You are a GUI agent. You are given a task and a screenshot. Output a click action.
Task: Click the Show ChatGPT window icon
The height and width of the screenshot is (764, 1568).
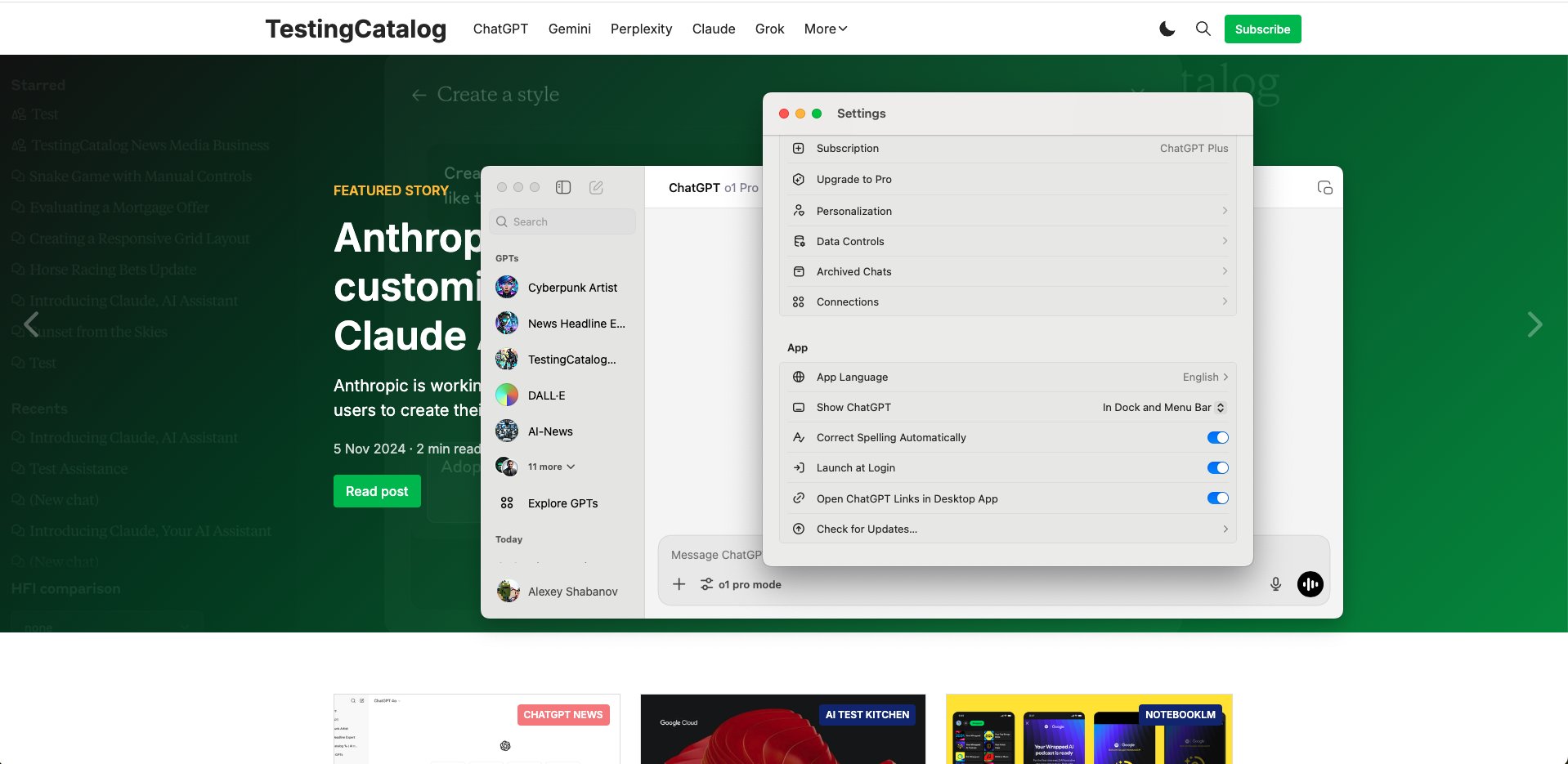799,407
